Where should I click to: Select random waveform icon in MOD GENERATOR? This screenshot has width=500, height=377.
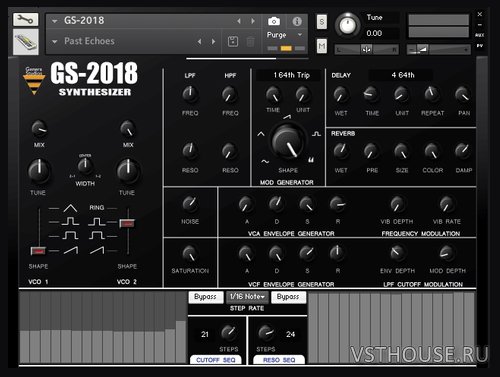[x=311, y=160]
